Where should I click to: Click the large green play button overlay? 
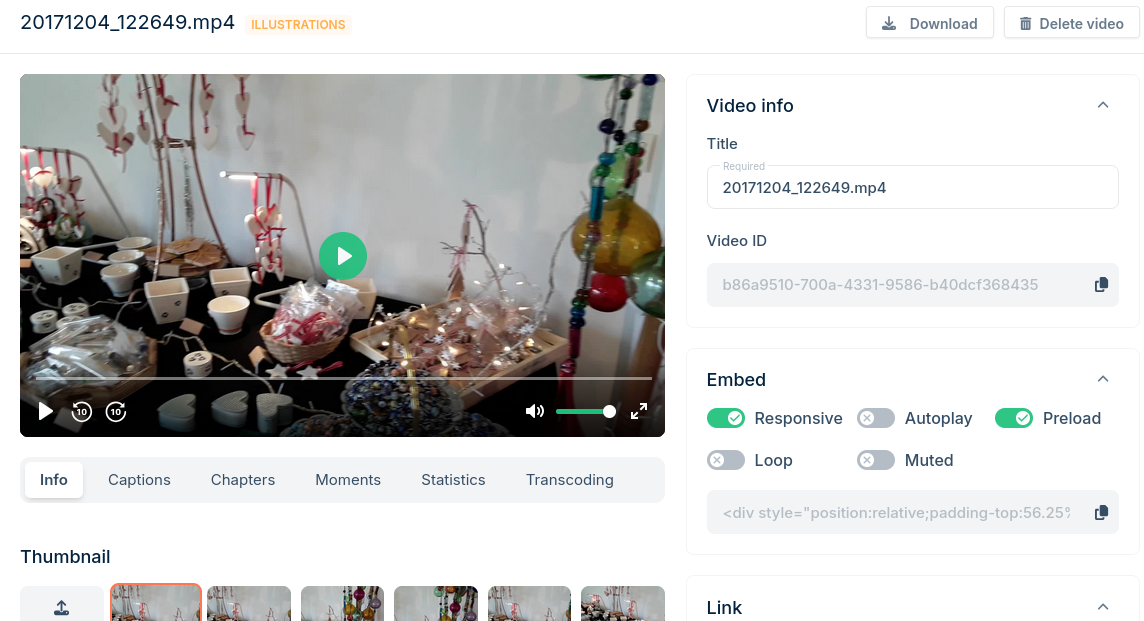(343, 256)
